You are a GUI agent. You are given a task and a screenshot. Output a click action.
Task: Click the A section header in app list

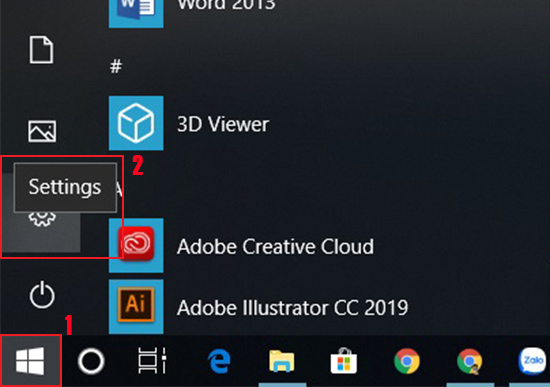point(119,189)
